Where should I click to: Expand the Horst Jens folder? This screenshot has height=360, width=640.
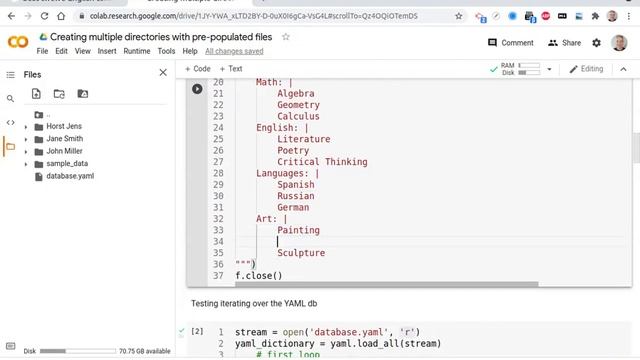point(26,127)
